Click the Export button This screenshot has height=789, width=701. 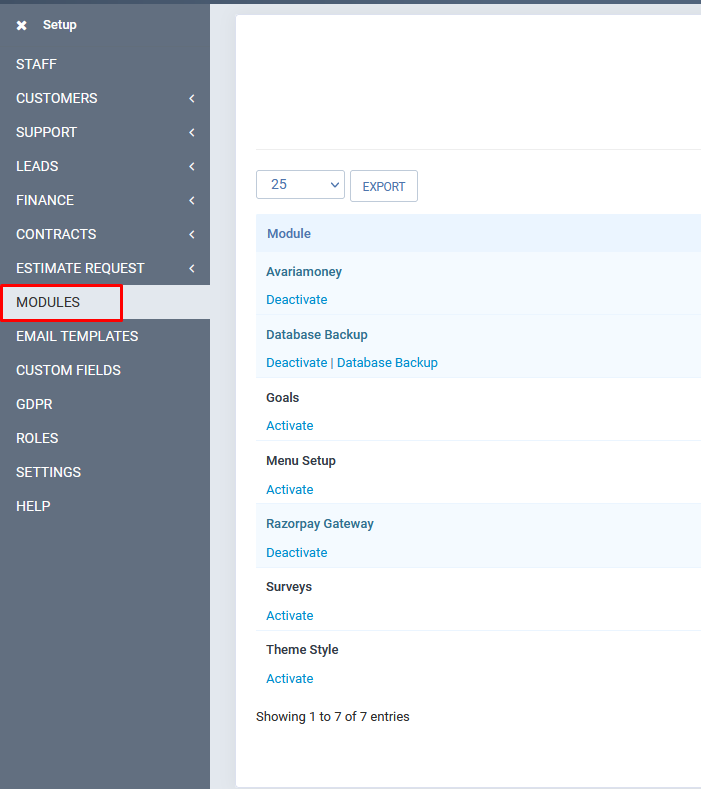coord(383,186)
